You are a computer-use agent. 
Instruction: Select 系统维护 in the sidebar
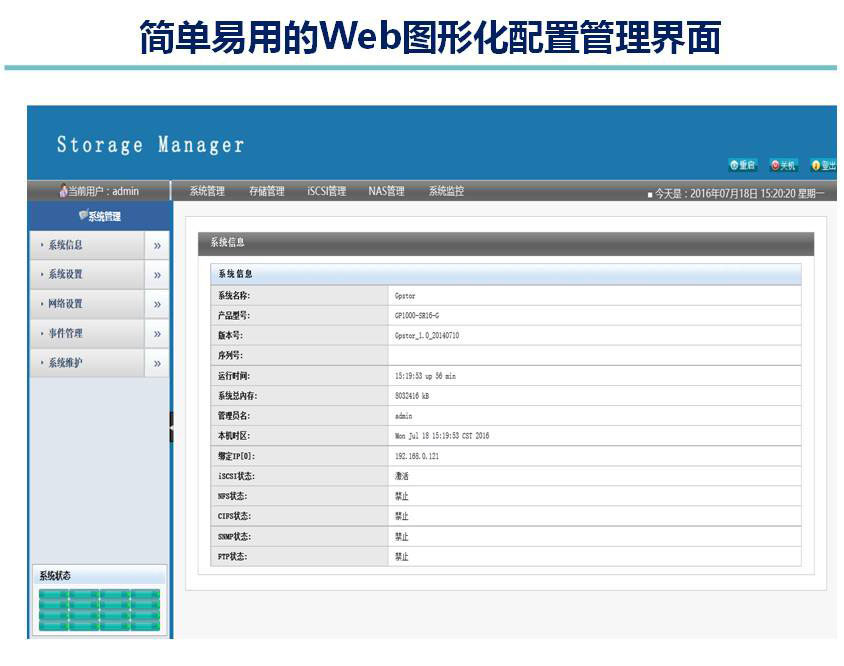click(x=66, y=363)
